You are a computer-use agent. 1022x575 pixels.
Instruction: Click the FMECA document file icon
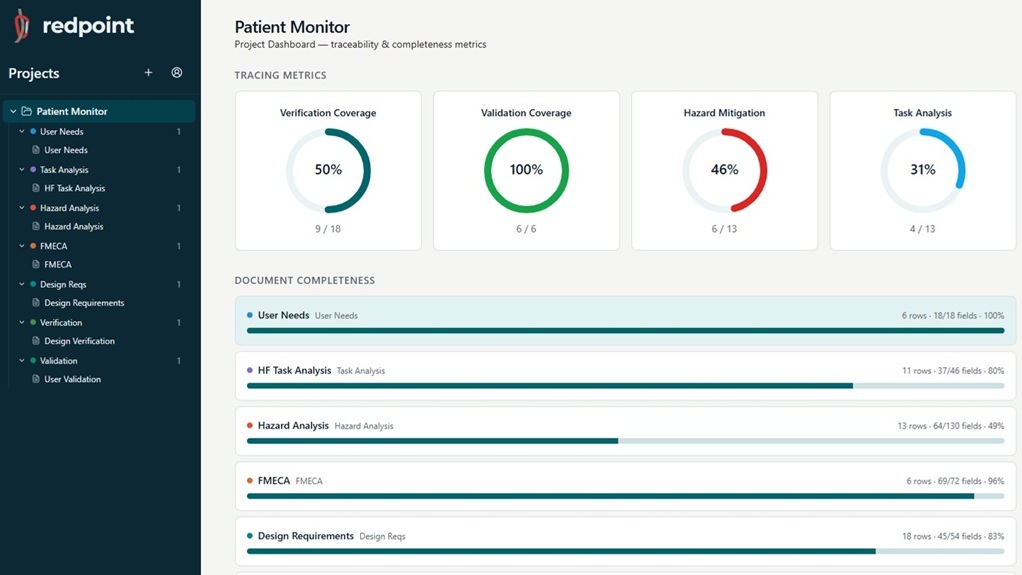point(36,264)
